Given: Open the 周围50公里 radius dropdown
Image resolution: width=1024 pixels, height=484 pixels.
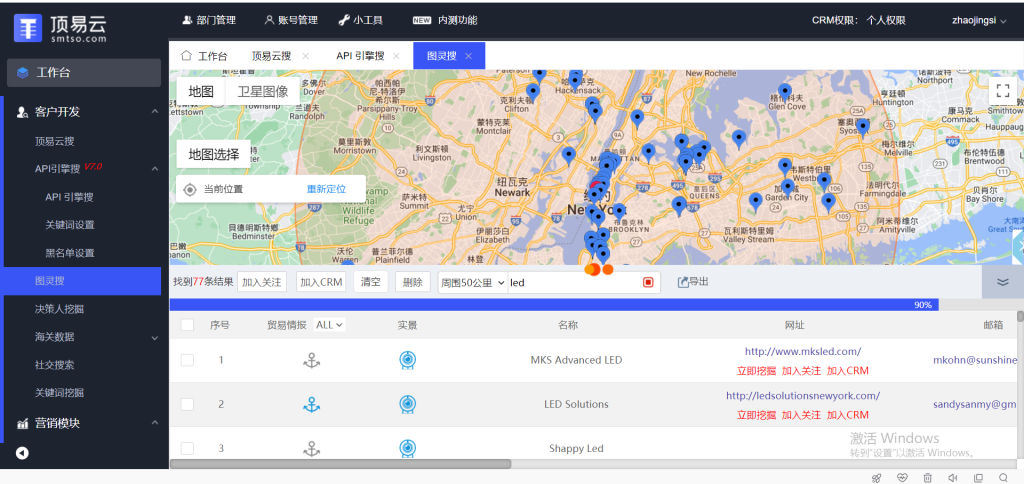Looking at the screenshot, I should tap(472, 283).
